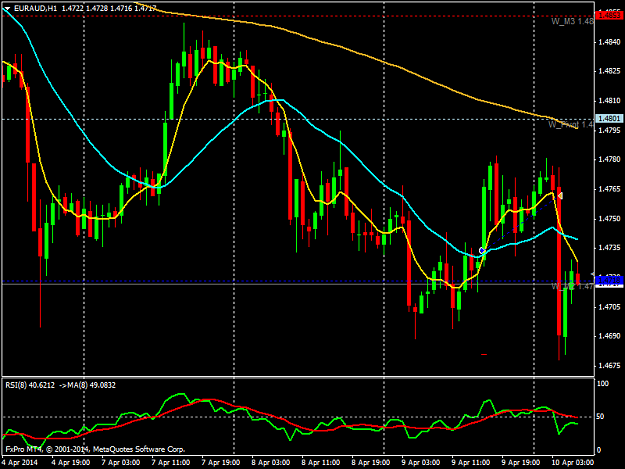Select the orange trade exit arrow marker

click(560, 196)
